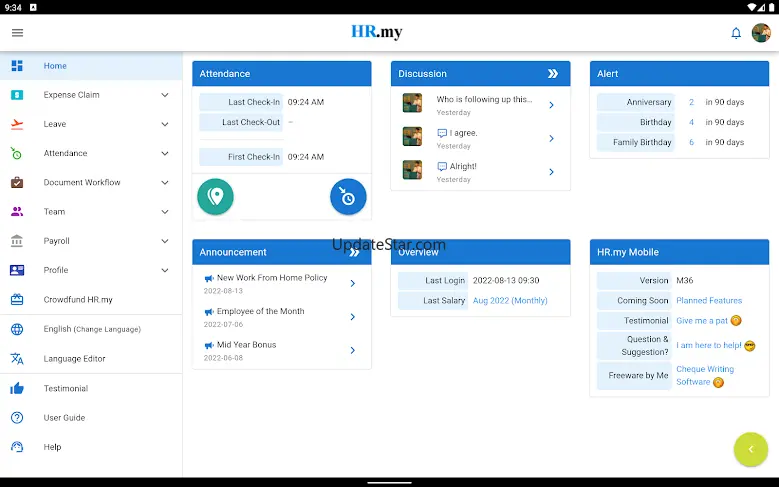Select English (Change Language) item
779x487 pixels.
click(x=91, y=329)
